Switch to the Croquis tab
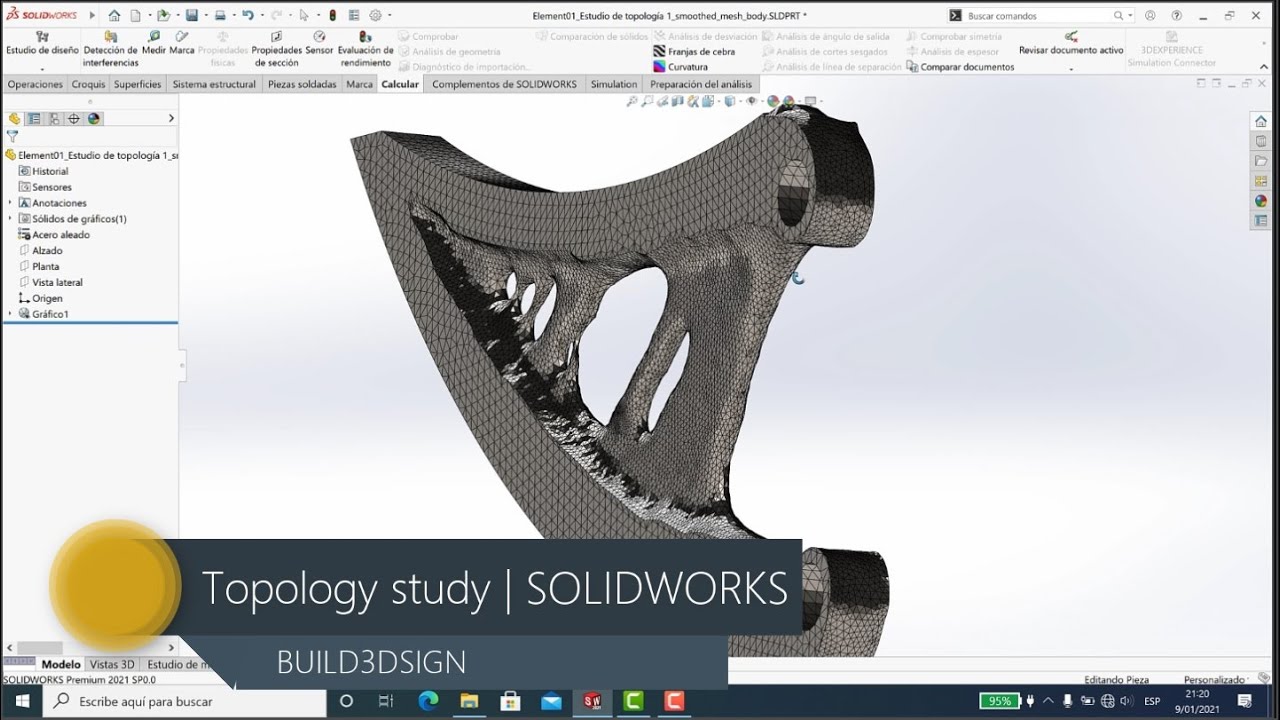 [x=88, y=84]
